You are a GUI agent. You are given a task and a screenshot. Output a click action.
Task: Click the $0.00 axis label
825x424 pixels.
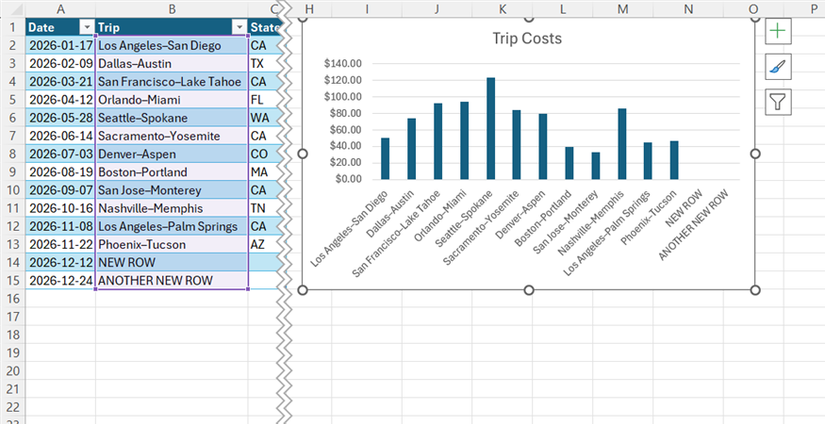coord(348,179)
